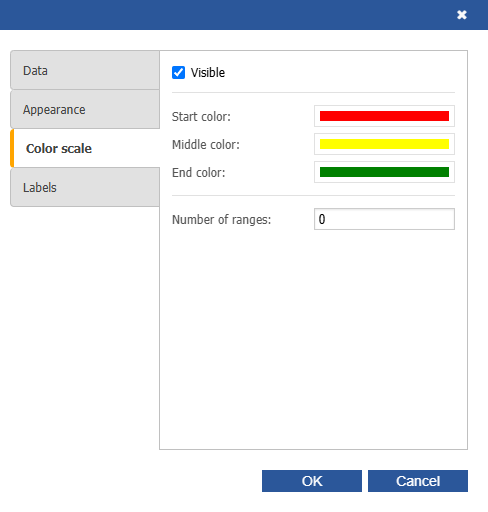
Task: Select the Color scale tab
Action: tap(85, 148)
